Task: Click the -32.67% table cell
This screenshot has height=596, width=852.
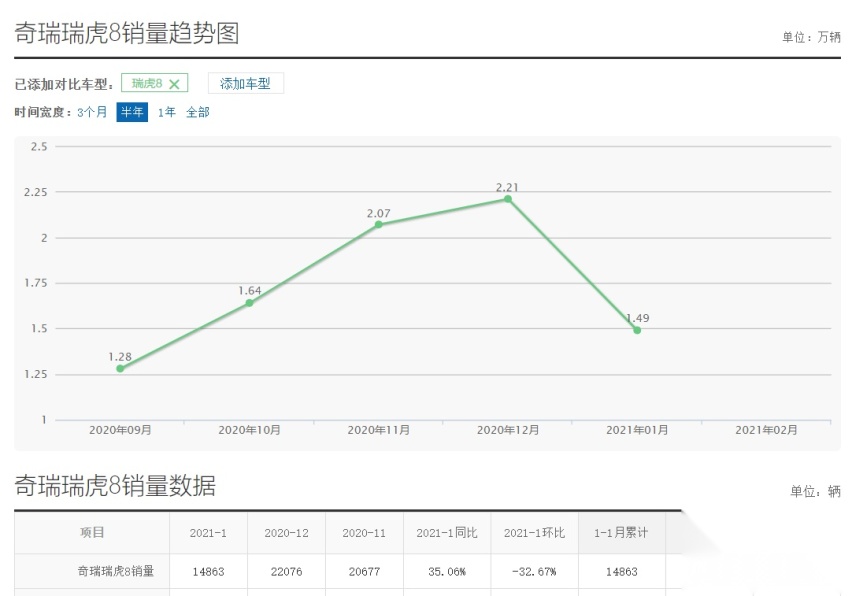Action: pyautogui.click(x=534, y=572)
